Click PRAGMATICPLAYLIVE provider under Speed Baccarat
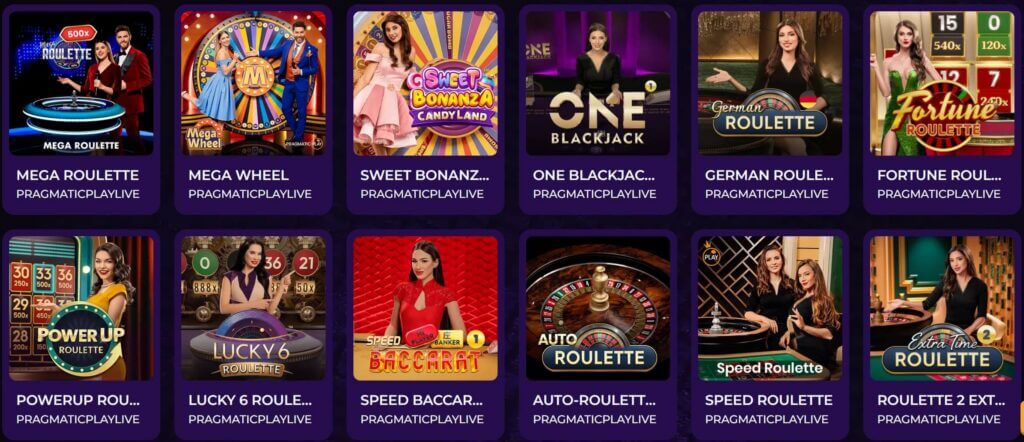 coord(422,419)
